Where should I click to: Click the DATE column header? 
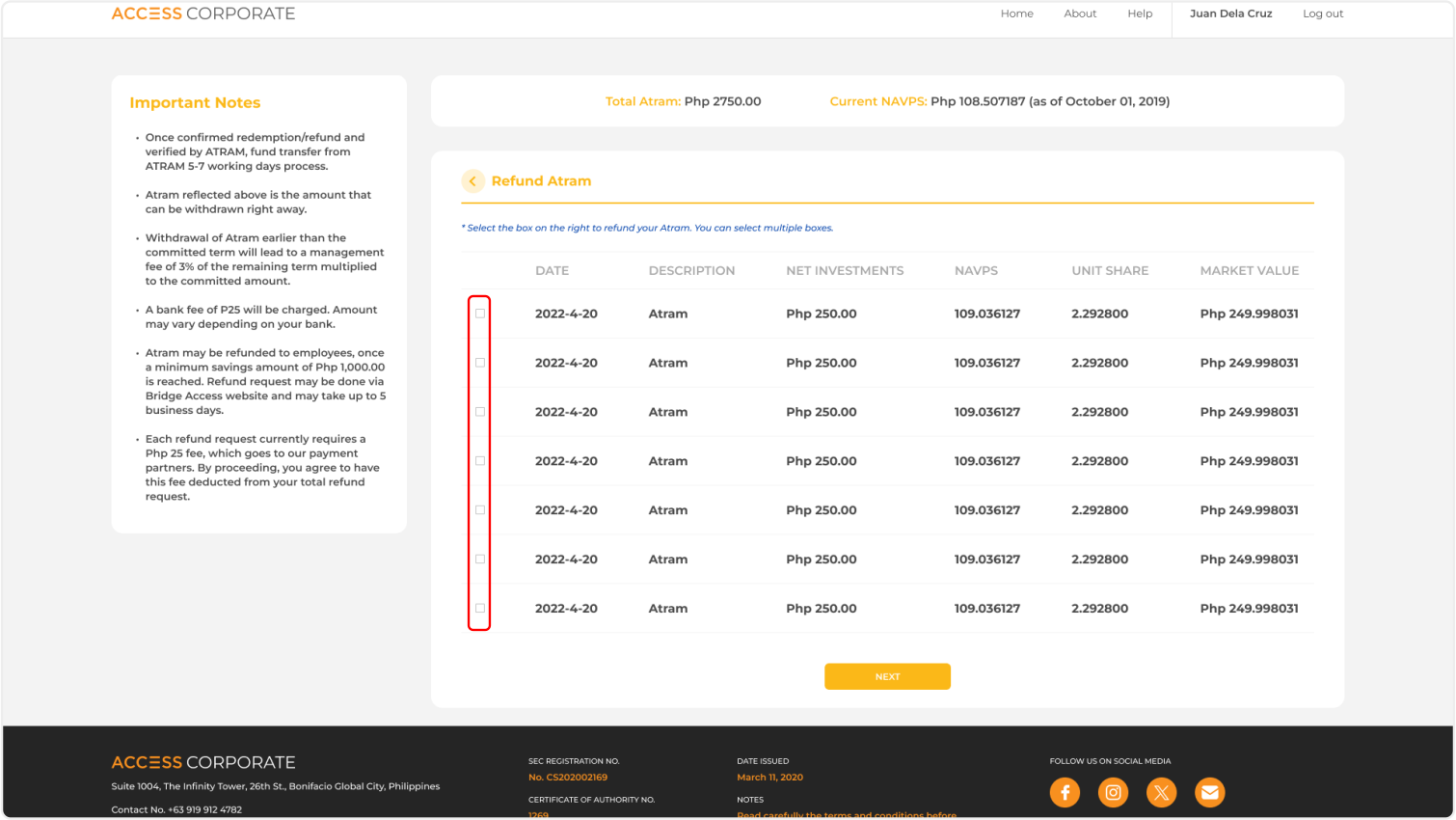[552, 271]
